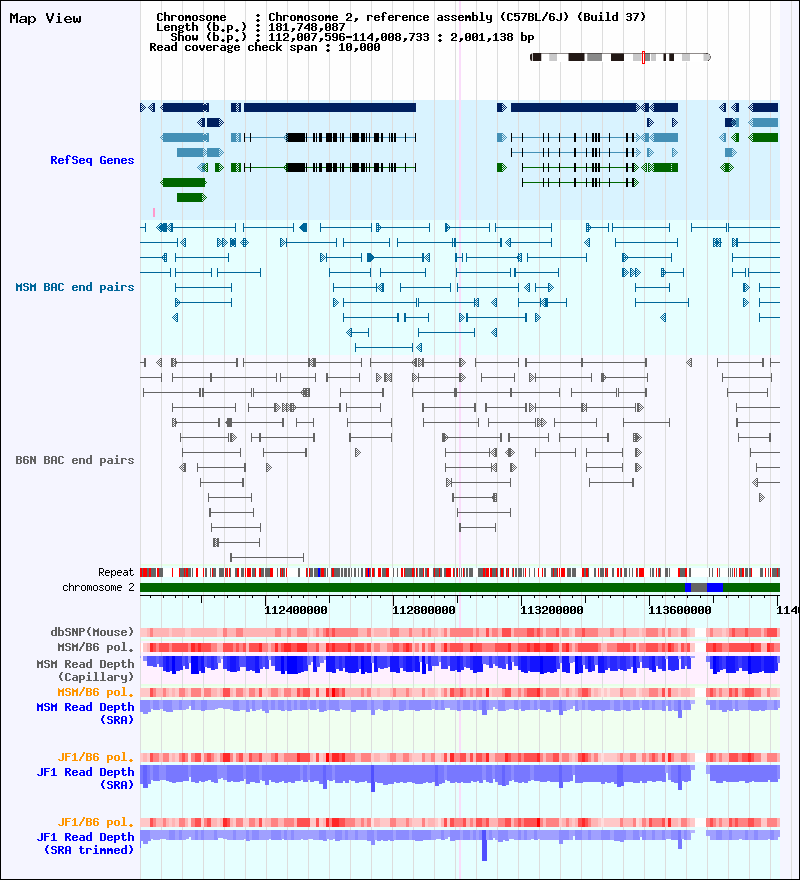Screen dimensions: 800x880
Task: Click the red position marker on chromosome ideogram
Action: 643,57
